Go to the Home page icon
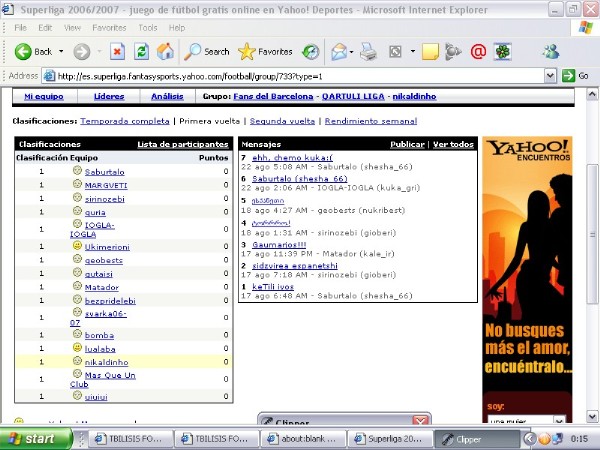 pyautogui.click(x=165, y=51)
